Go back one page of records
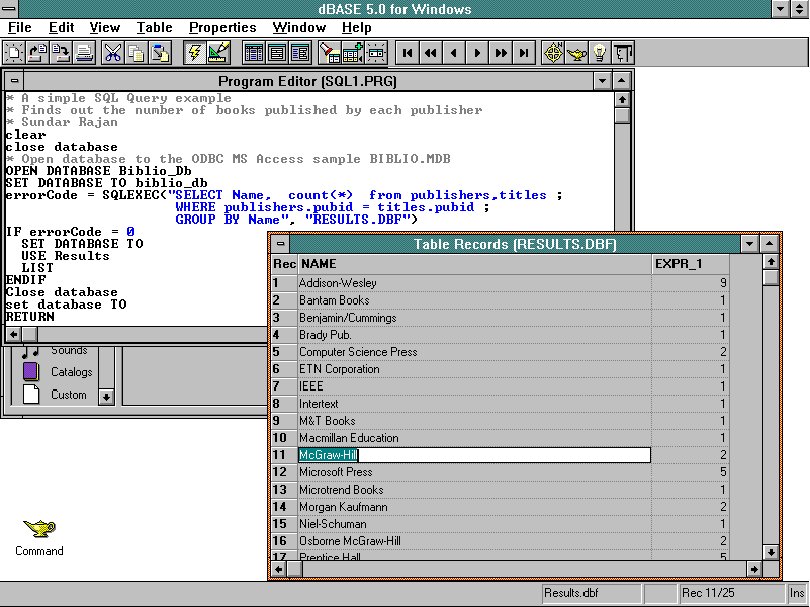This screenshot has height=607, width=810. coord(430,53)
